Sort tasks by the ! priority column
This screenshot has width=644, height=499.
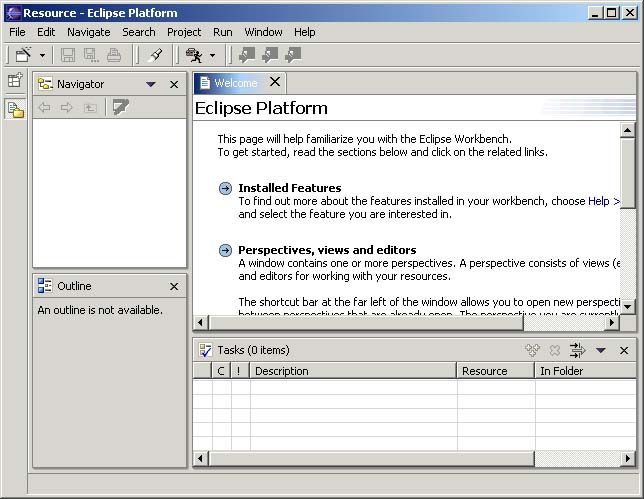pos(240,371)
